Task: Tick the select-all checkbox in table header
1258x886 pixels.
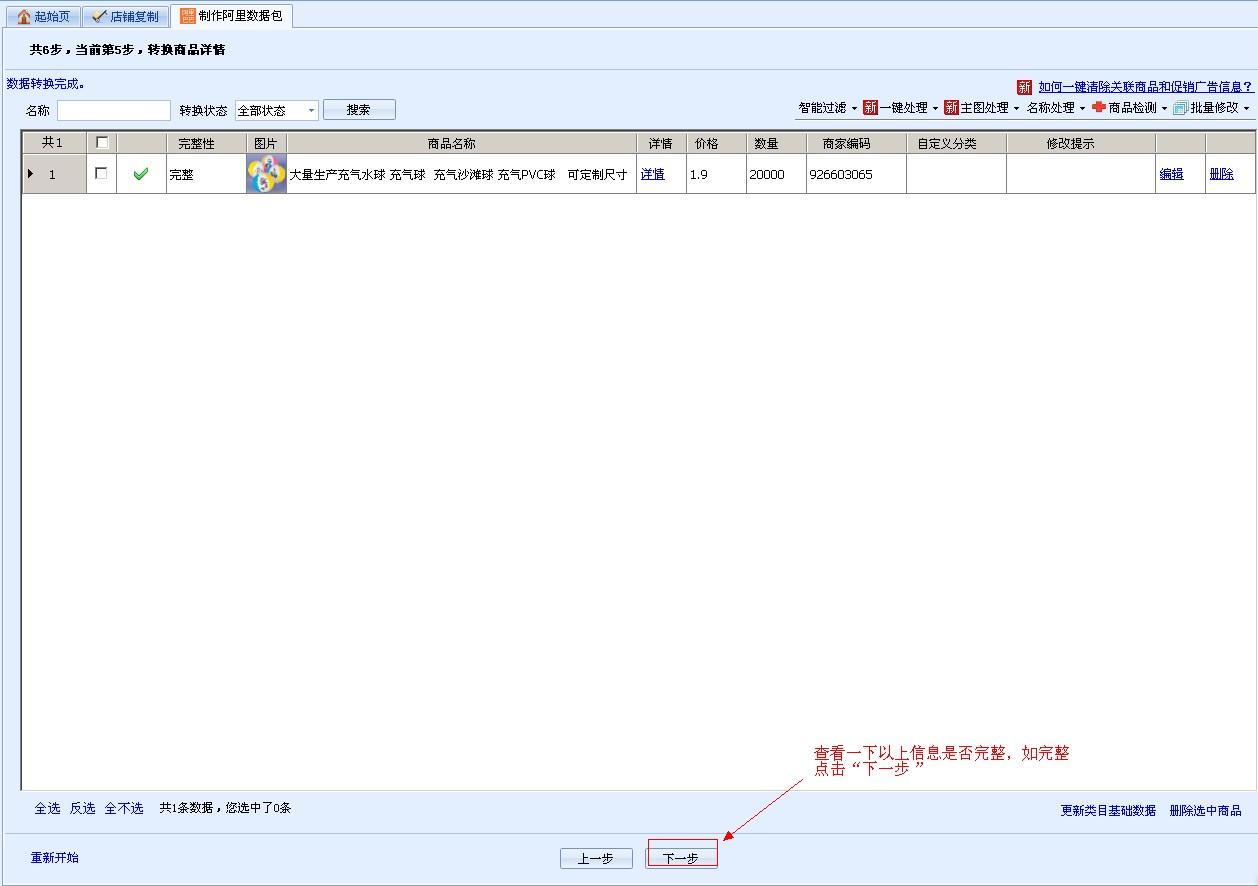Action: [102, 143]
